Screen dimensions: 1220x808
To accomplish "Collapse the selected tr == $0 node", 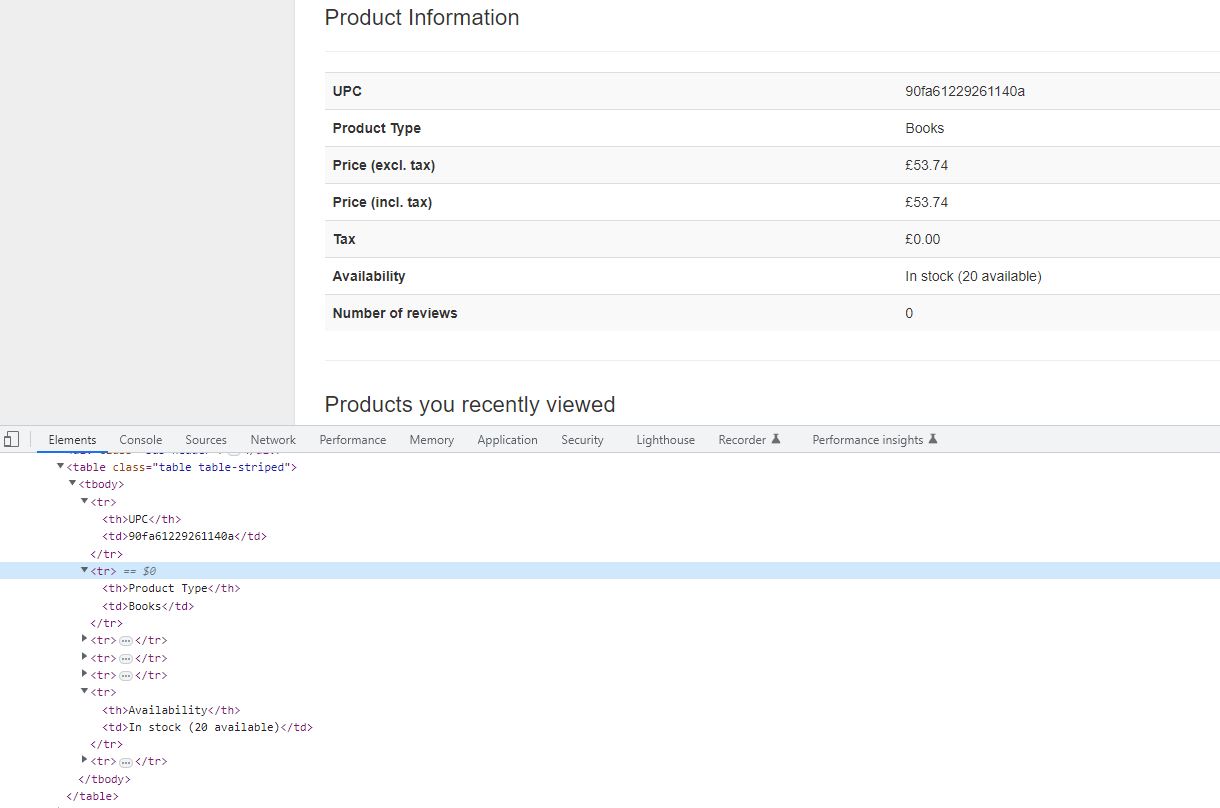I will pos(84,570).
